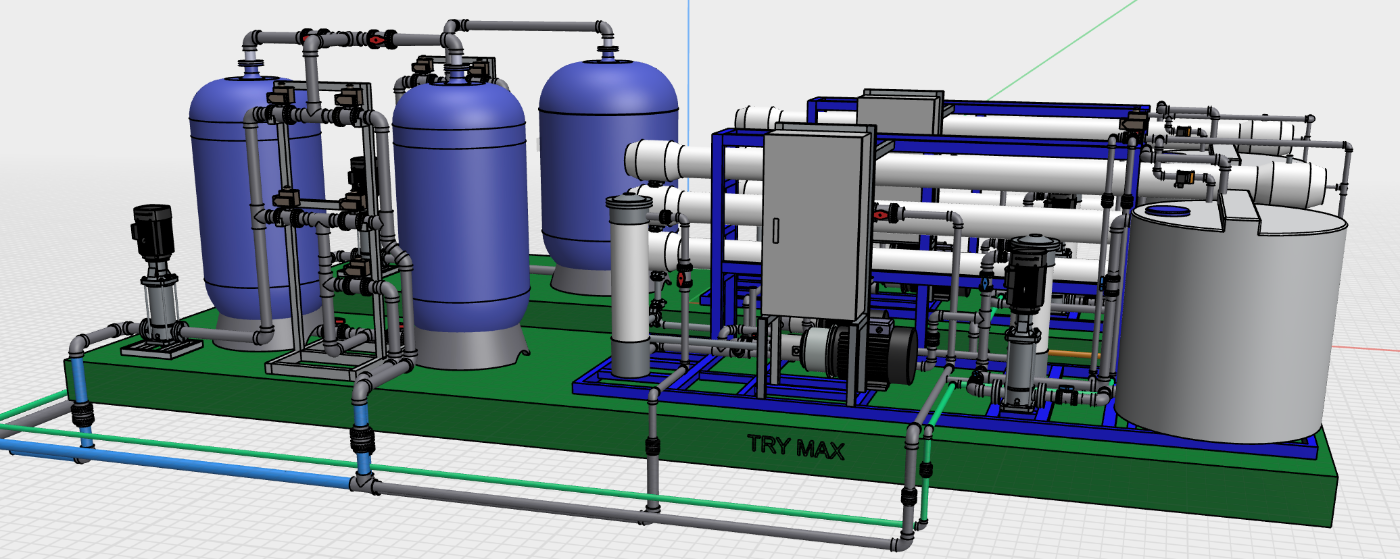Click the rear gray cabinet on frame
1400x559 pixels.
[x=902, y=108]
